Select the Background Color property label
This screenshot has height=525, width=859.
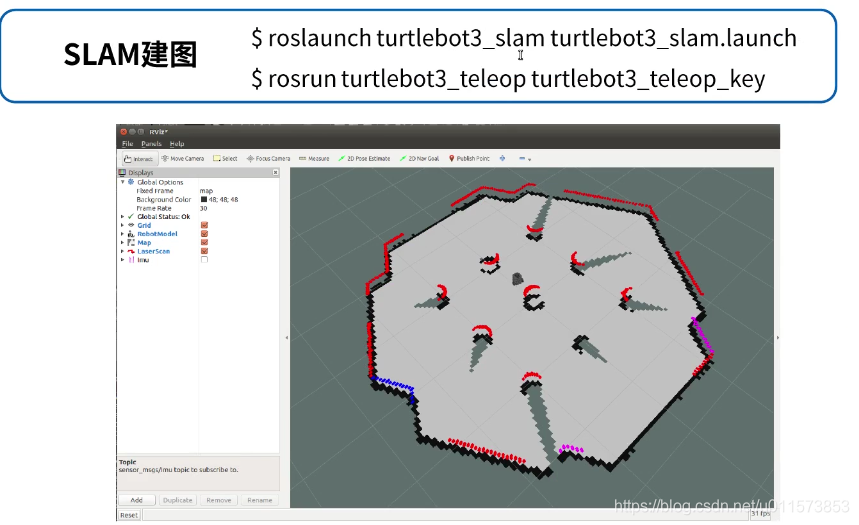pyautogui.click(x=163, y=199)
